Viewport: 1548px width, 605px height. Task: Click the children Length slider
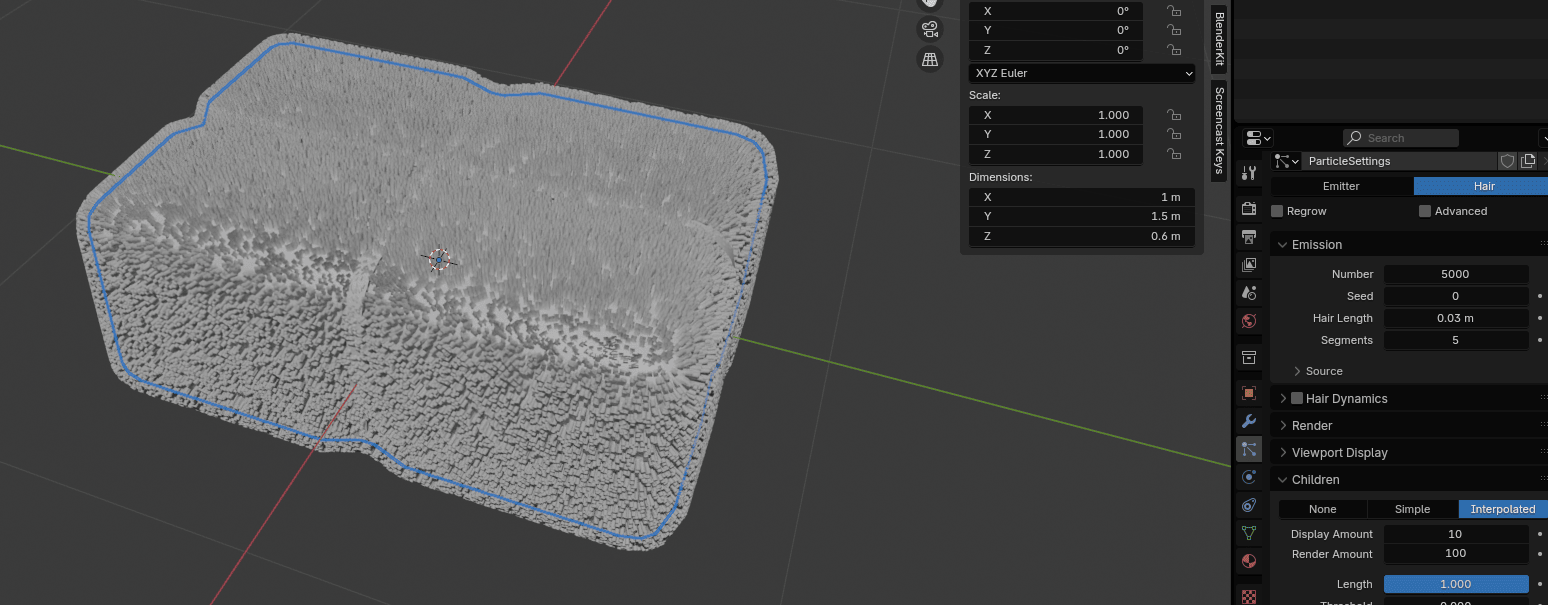pyautogui.click(x=1455, y=584)
